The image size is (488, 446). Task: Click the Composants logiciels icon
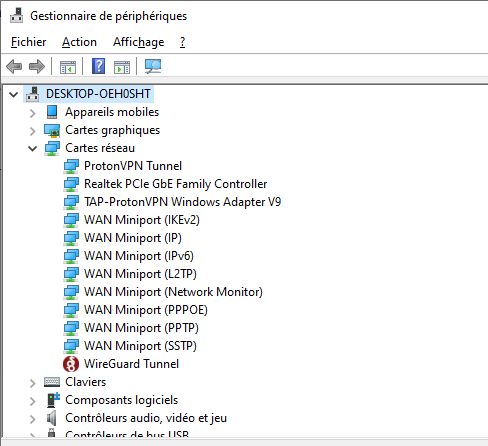[53, 400]
